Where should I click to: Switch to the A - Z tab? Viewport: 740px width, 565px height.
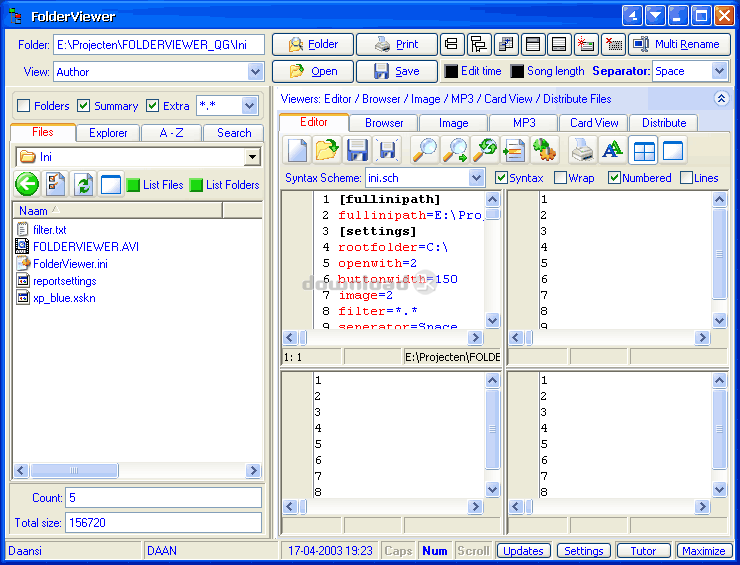click(x=171, y=133)
